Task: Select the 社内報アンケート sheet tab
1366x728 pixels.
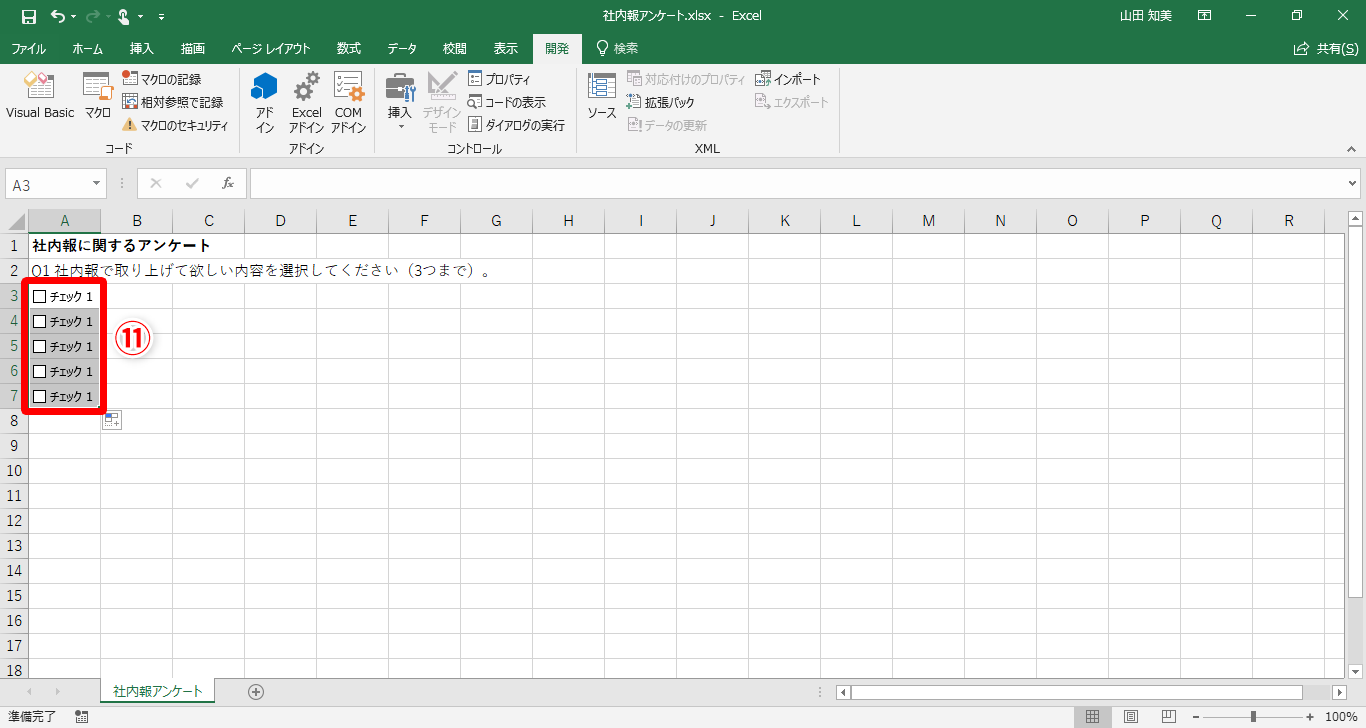Action: pyautogui.click(x=158, y=691)
